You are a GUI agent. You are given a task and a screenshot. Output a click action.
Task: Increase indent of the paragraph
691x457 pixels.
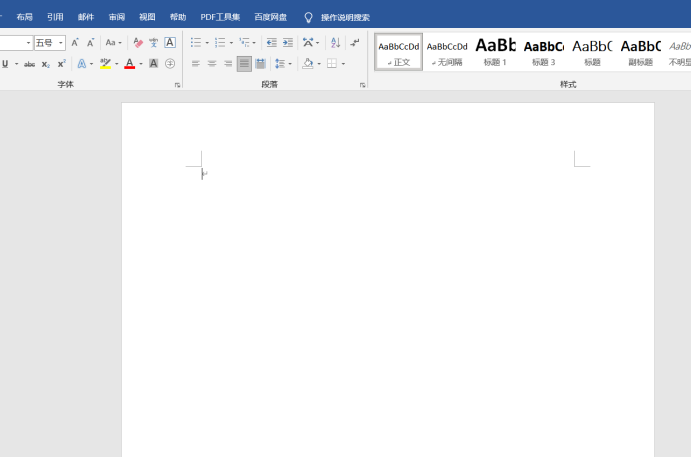point(287,43)
